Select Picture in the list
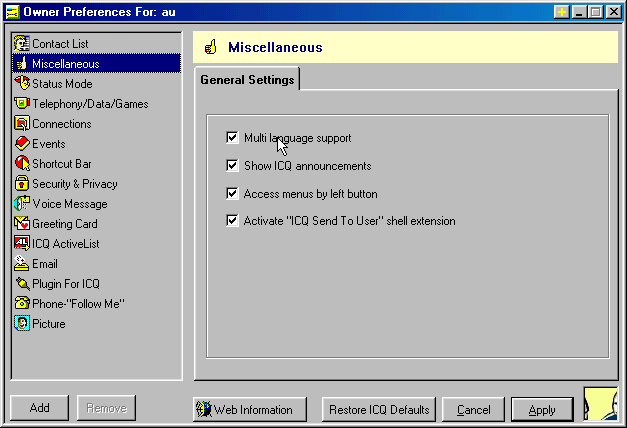Image resolution: width=627 pixels, height=428 pixels. click(x=96, y=324)
